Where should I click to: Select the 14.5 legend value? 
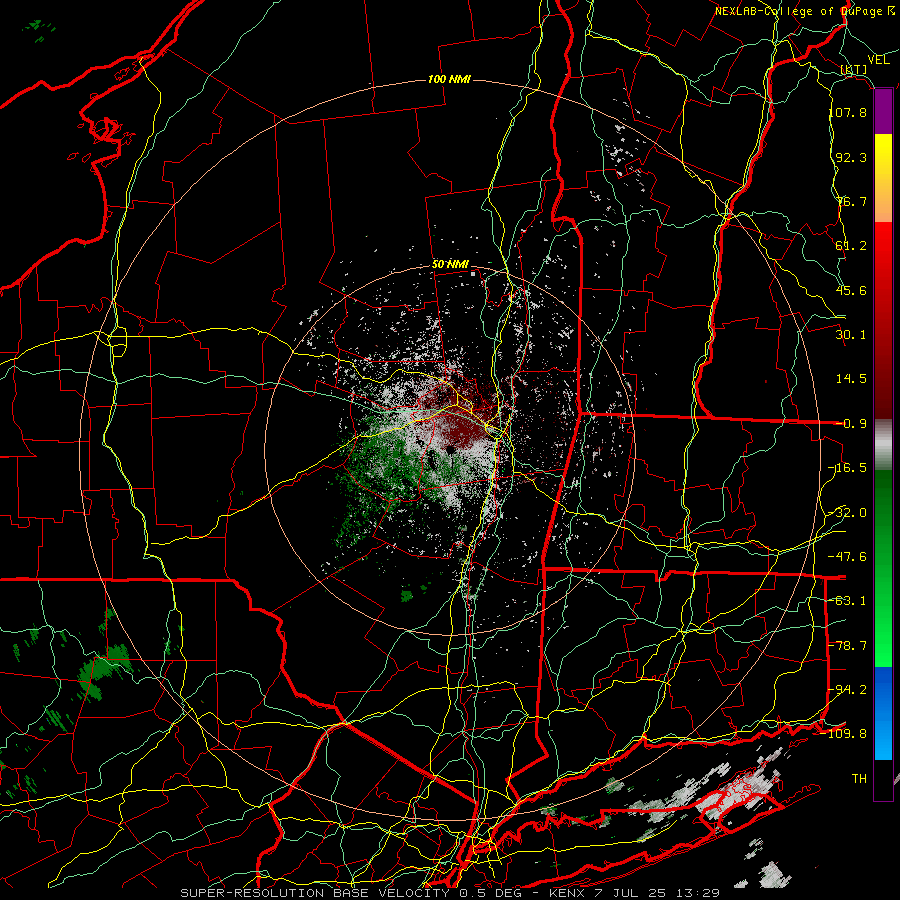(851, 378)
